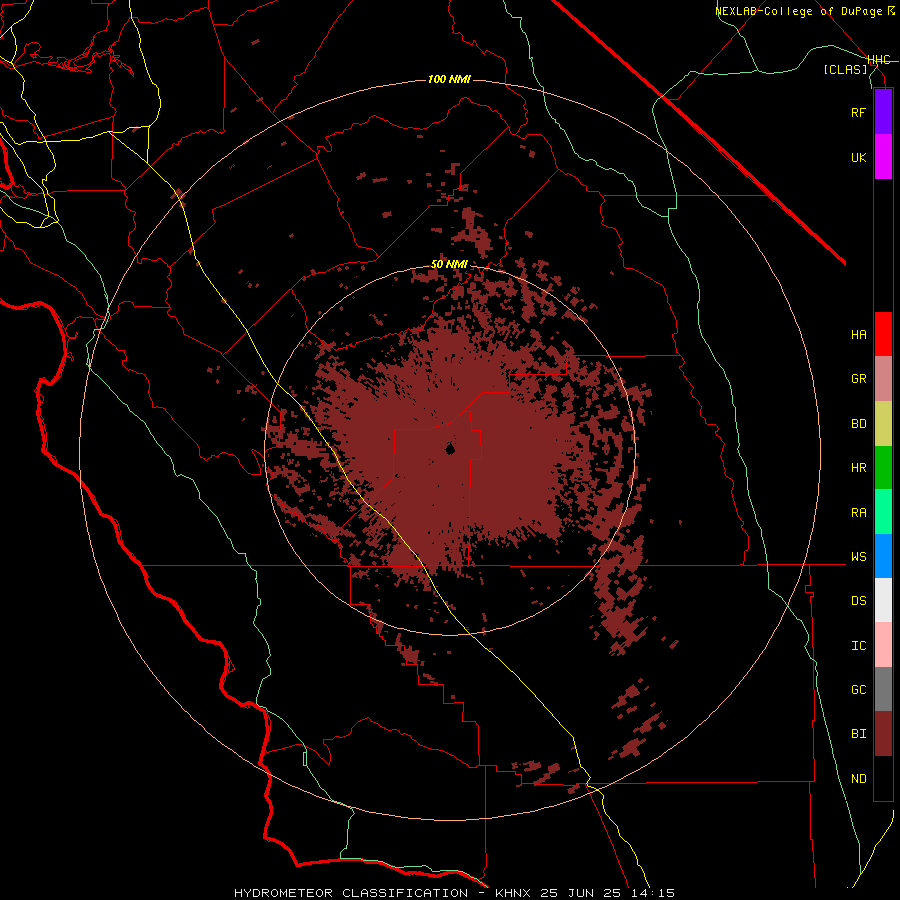
Task: Click the 'IC' legend label
Action: [x=858, y=646]
